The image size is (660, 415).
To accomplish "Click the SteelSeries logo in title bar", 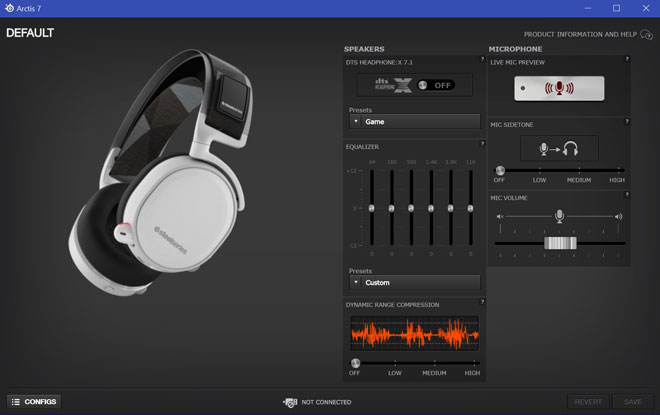I will coord(9,8).
